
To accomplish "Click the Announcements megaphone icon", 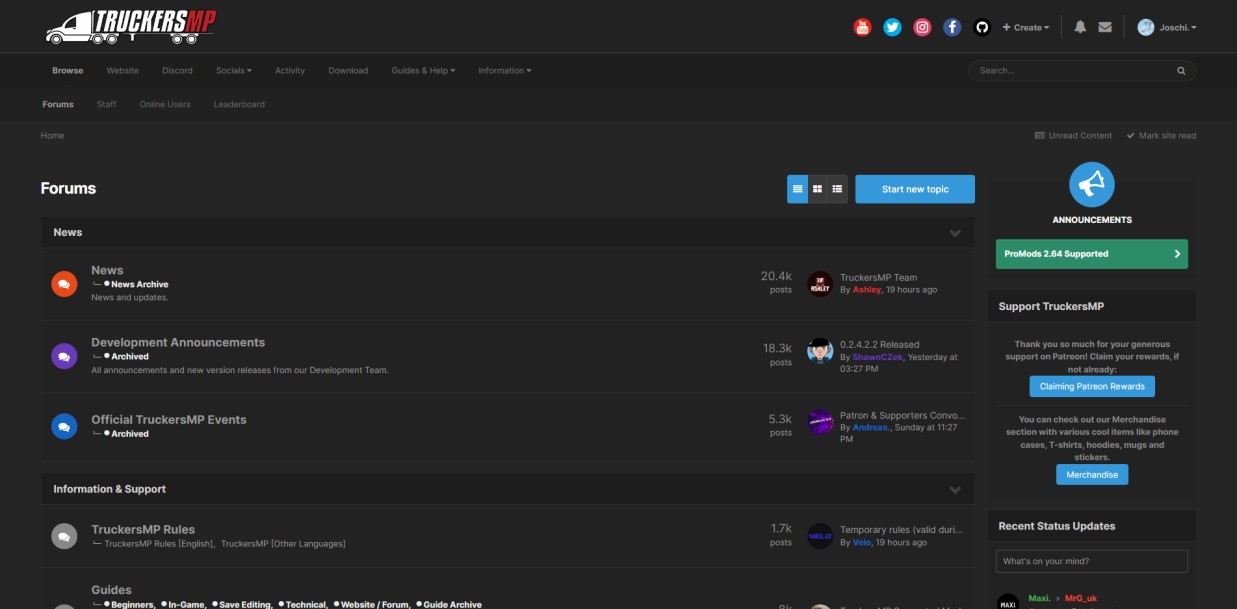I will [x=1091, y=185].
